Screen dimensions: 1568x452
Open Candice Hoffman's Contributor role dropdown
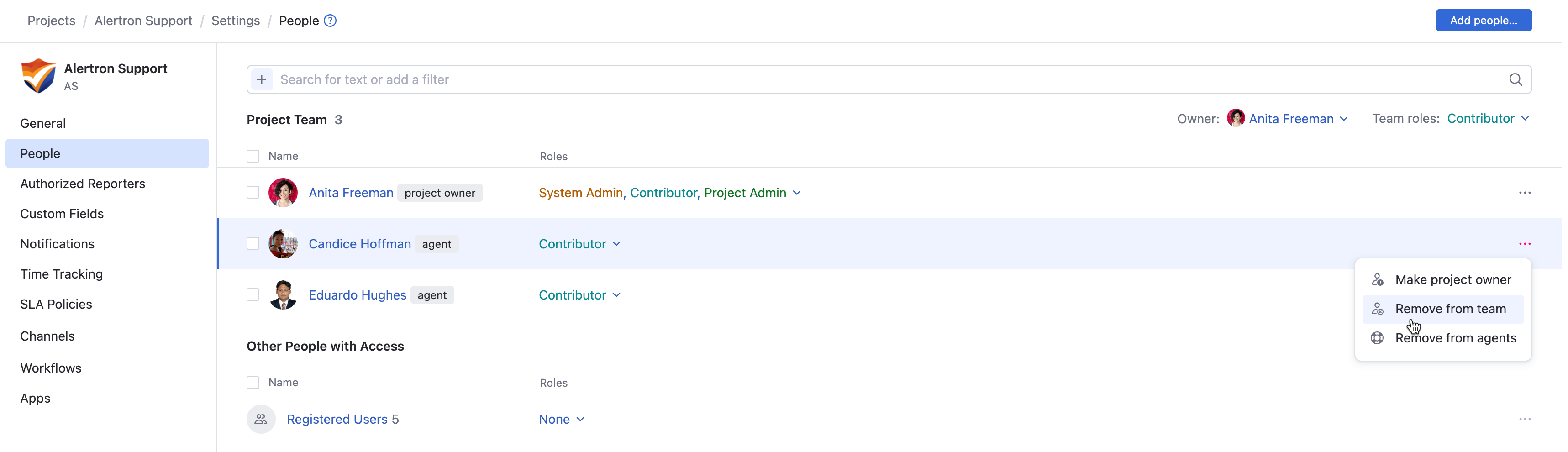coord(579,244)
